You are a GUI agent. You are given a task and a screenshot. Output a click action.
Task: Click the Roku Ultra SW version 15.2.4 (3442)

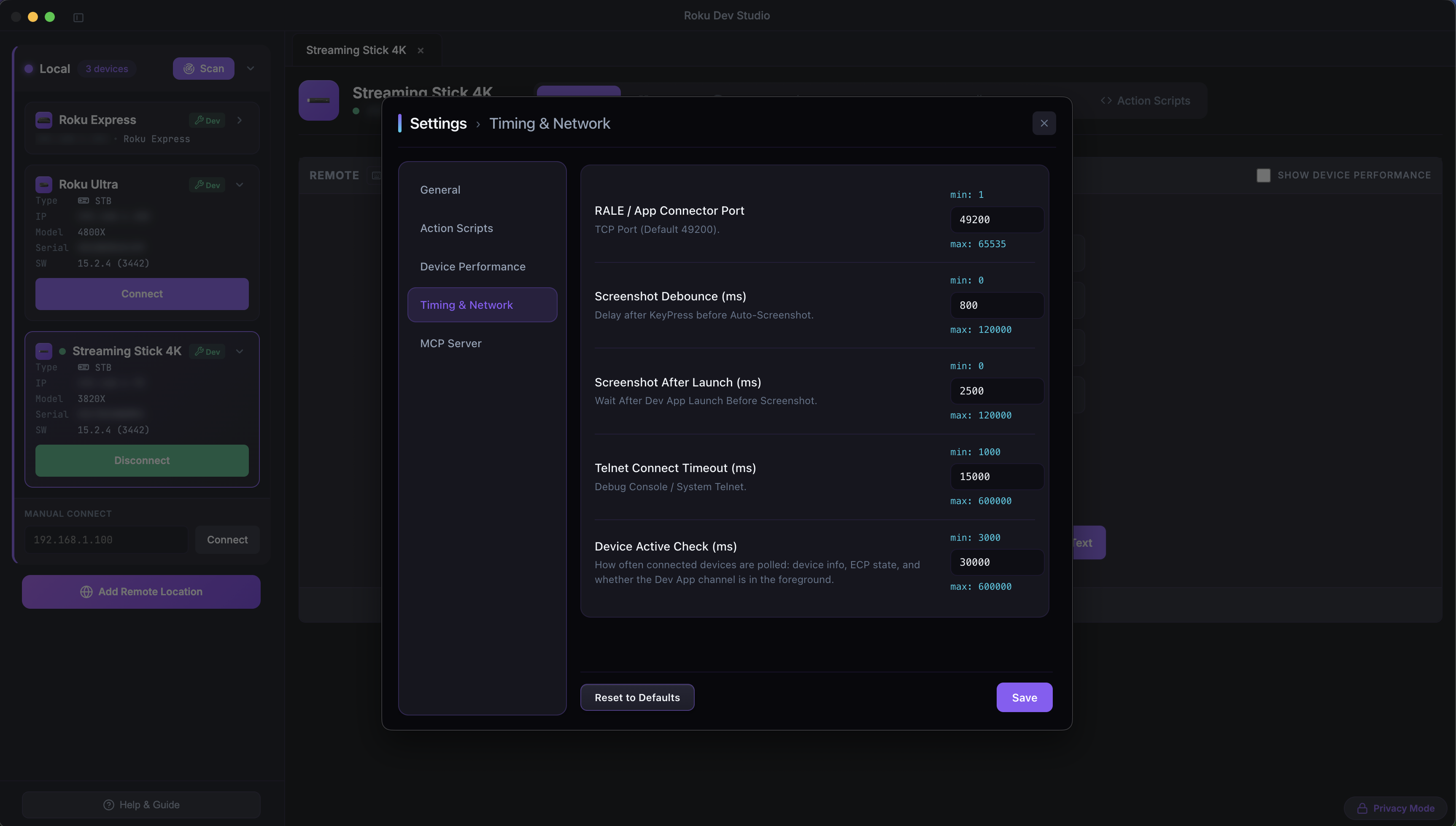coord(113,263)
